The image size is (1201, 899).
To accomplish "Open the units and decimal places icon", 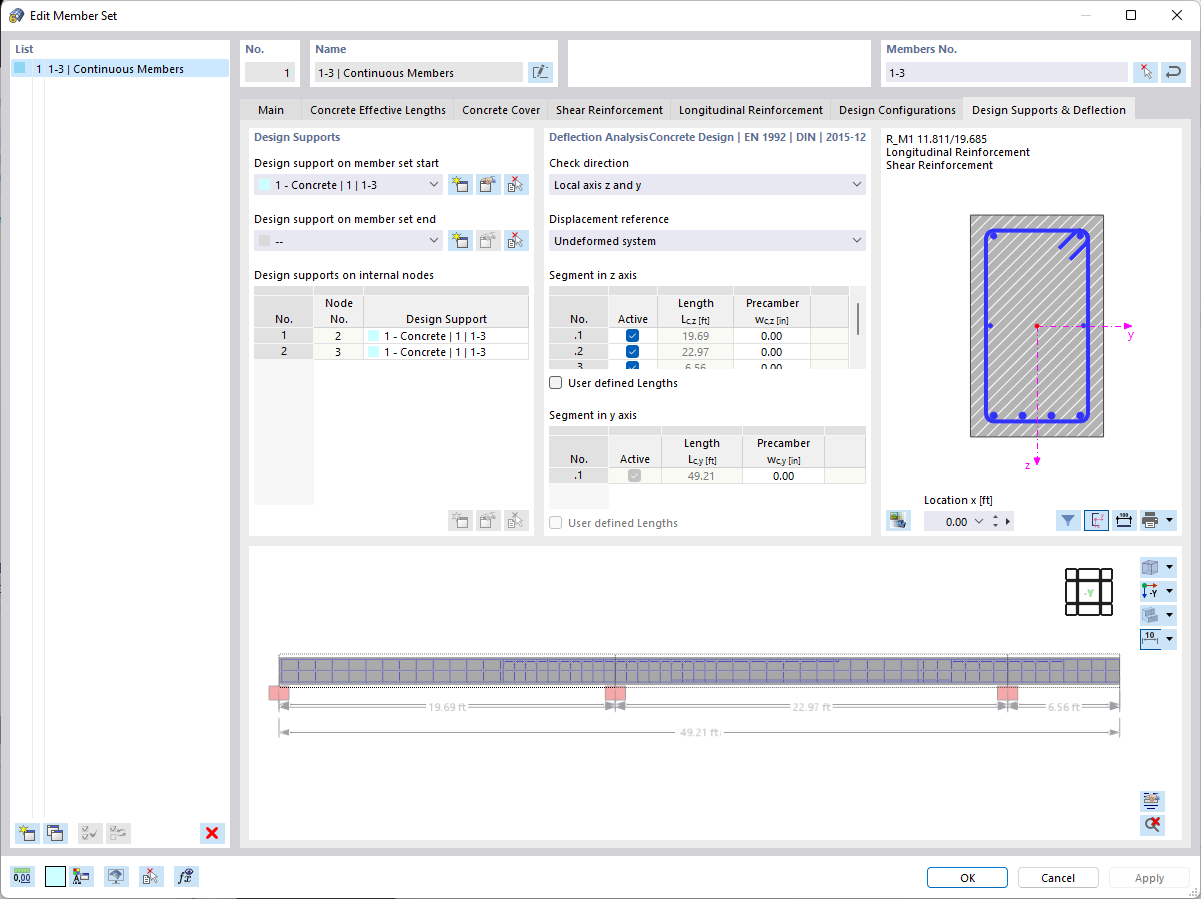I will (22, 877).
